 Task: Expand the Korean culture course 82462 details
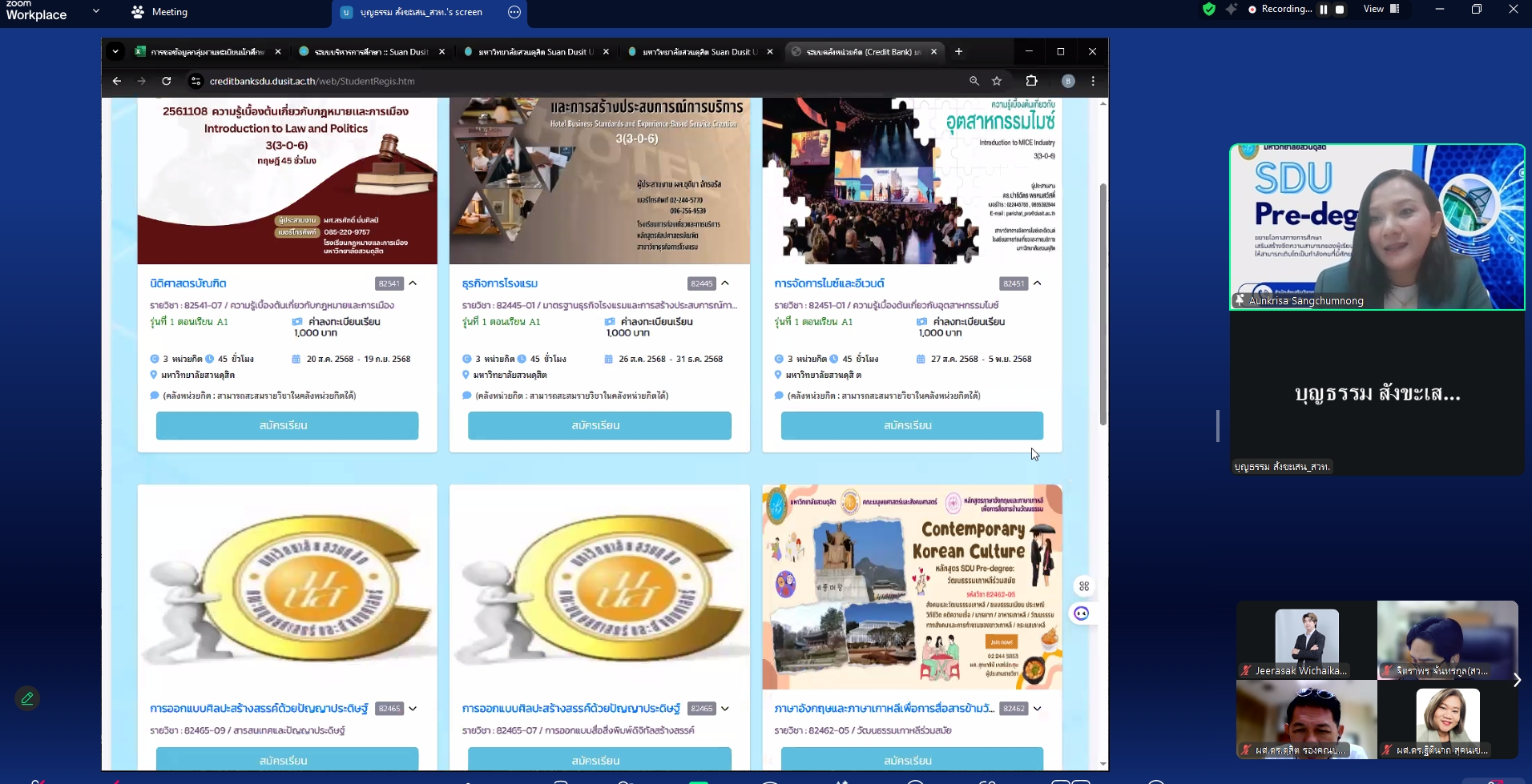pyautogui.click(x=1038, y=709)
